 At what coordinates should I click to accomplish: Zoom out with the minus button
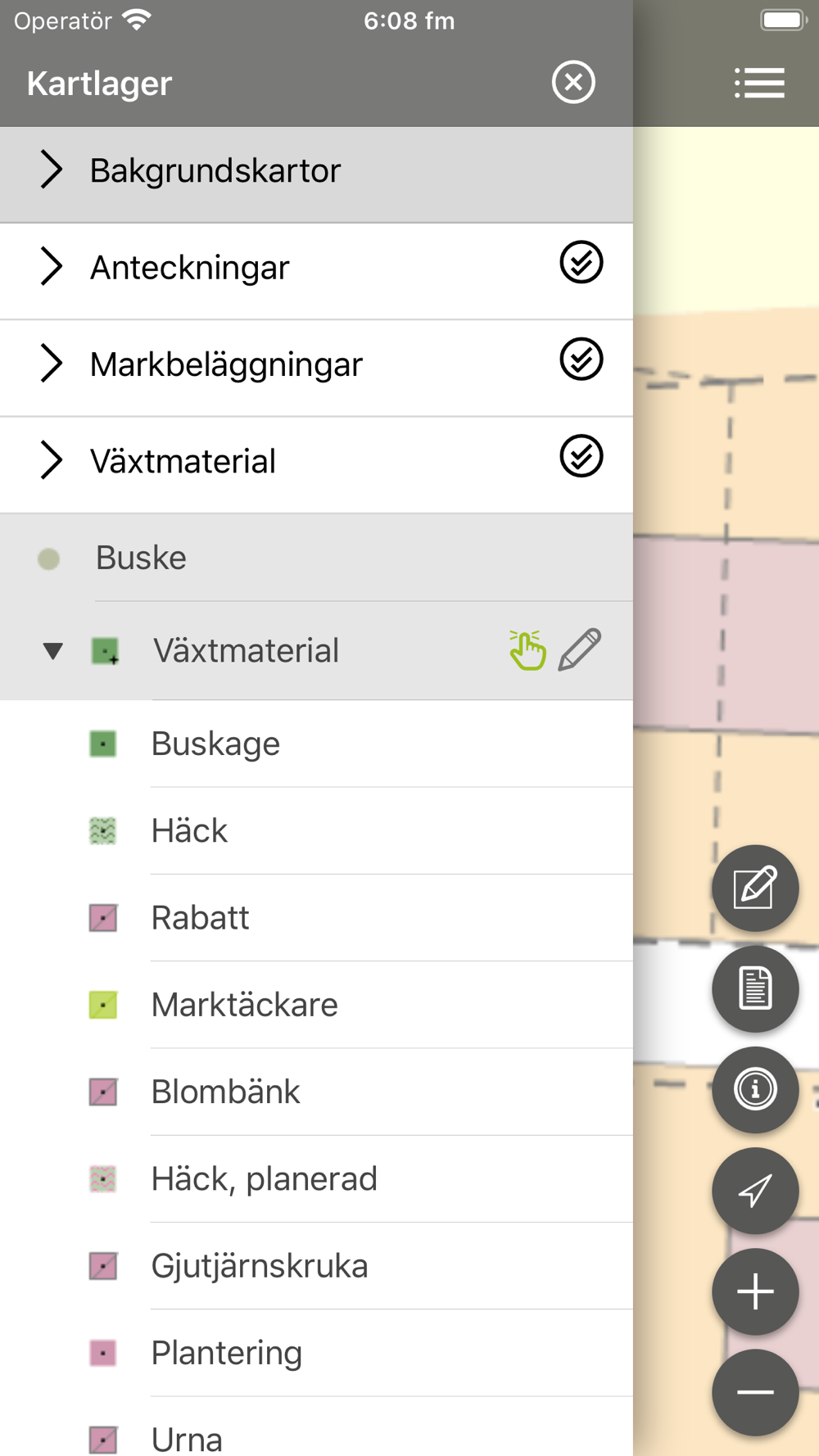tap(754, 1392)
